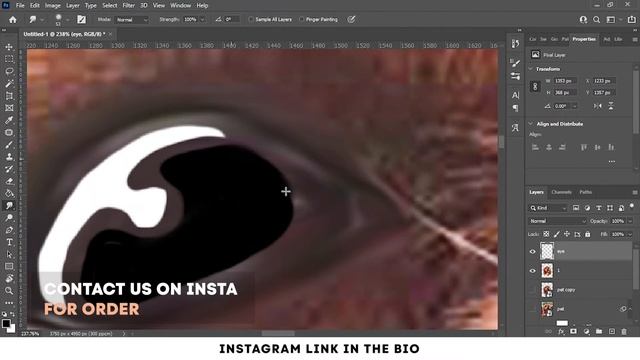Add layer style fx button
640x360 pixels.
(x=561, y=331)
